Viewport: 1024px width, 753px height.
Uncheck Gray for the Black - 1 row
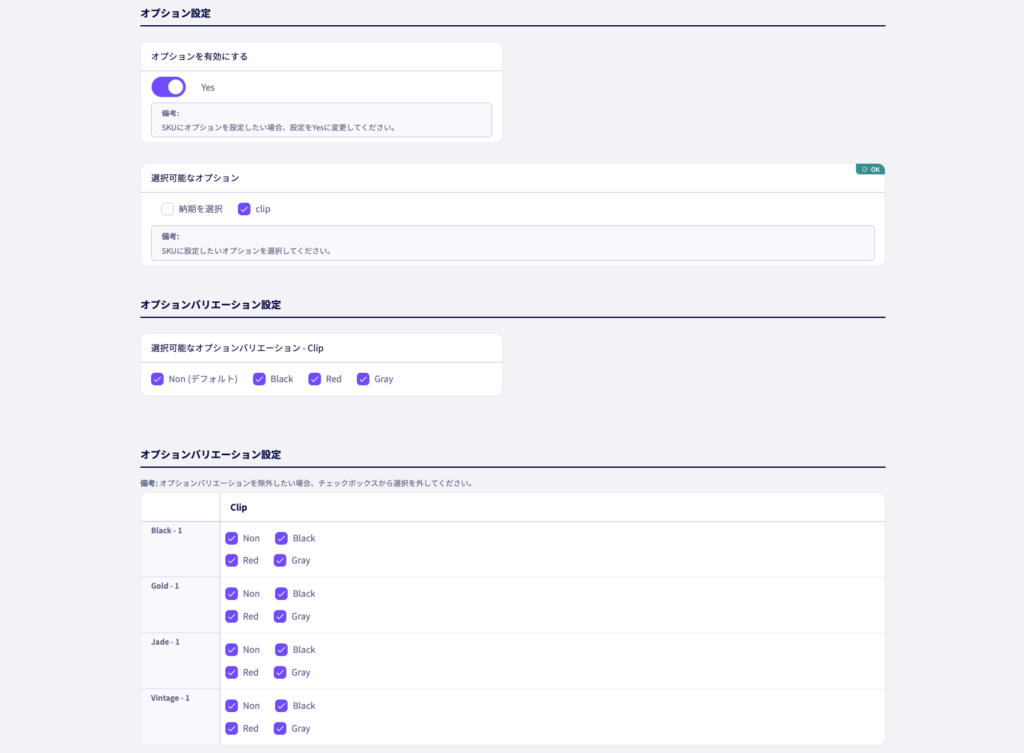[280, 560]
